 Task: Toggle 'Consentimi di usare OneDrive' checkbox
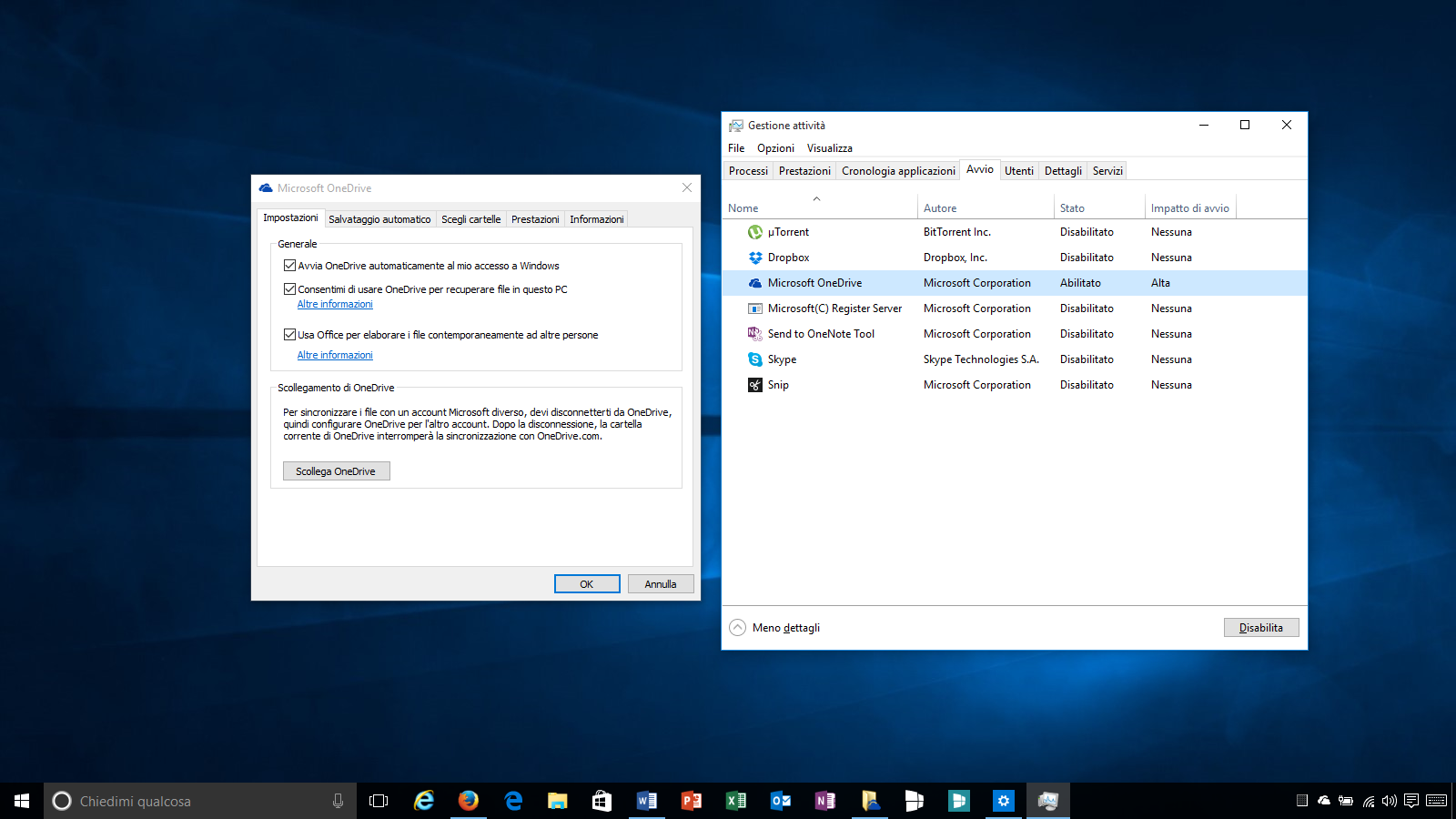[x=289, y=289]
